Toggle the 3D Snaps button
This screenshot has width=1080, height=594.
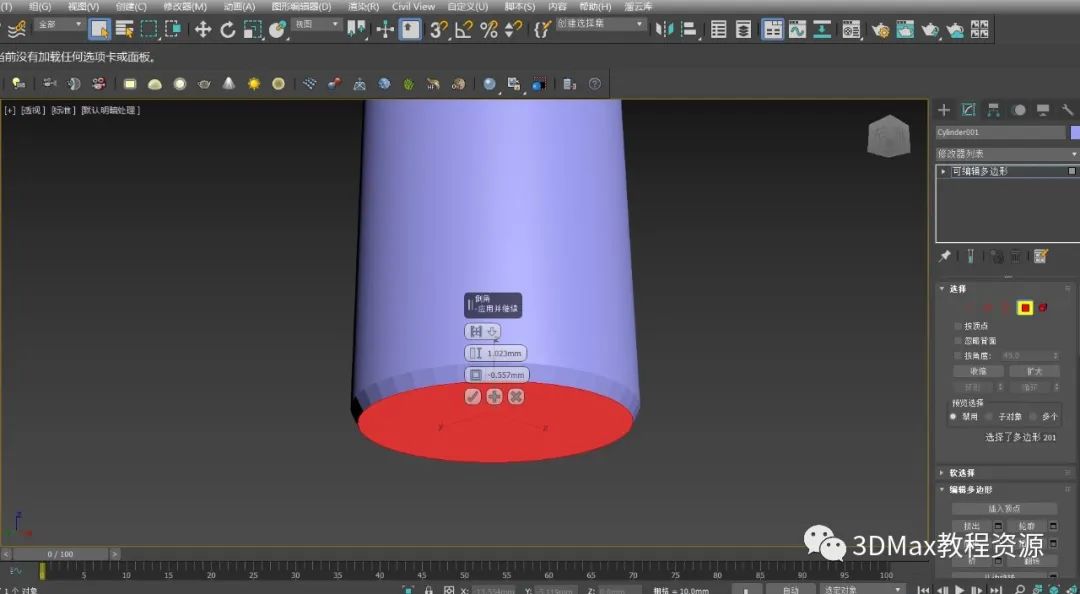(438, 29)
